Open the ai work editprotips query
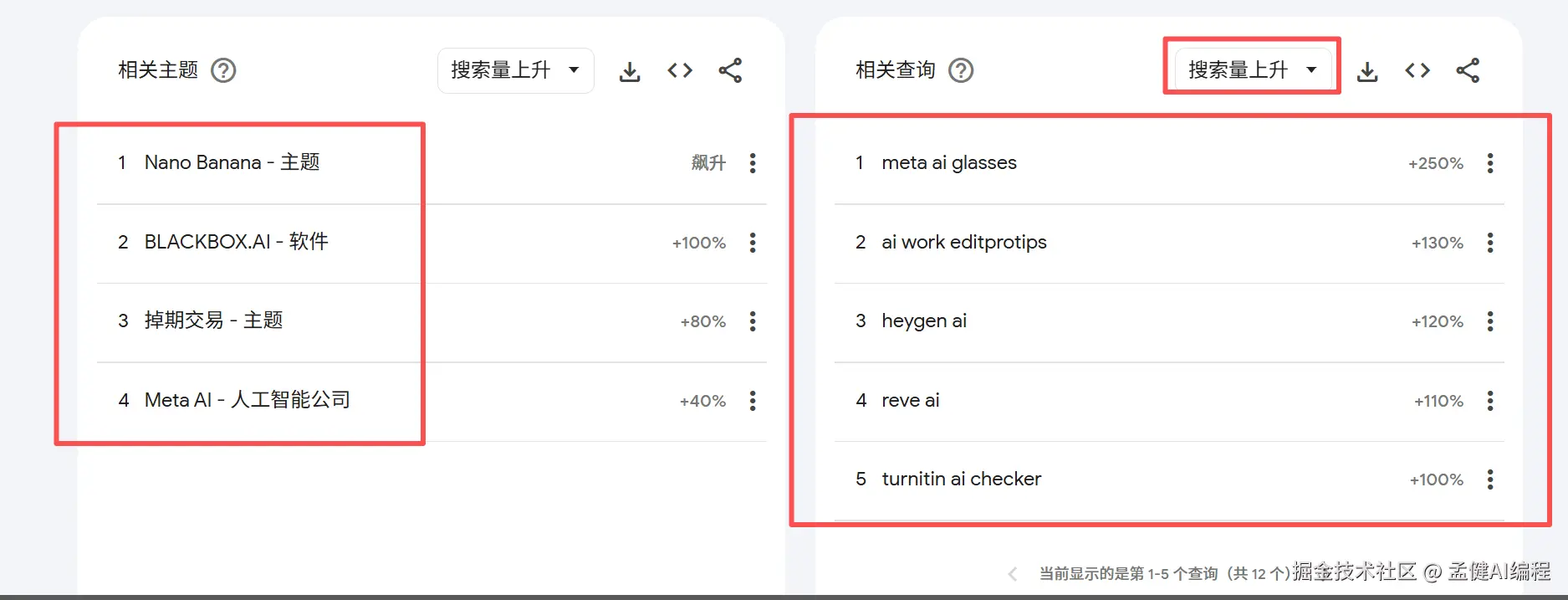Image resolution: width=1568 pixels, height=600 pixels. [x=964, y=242]
